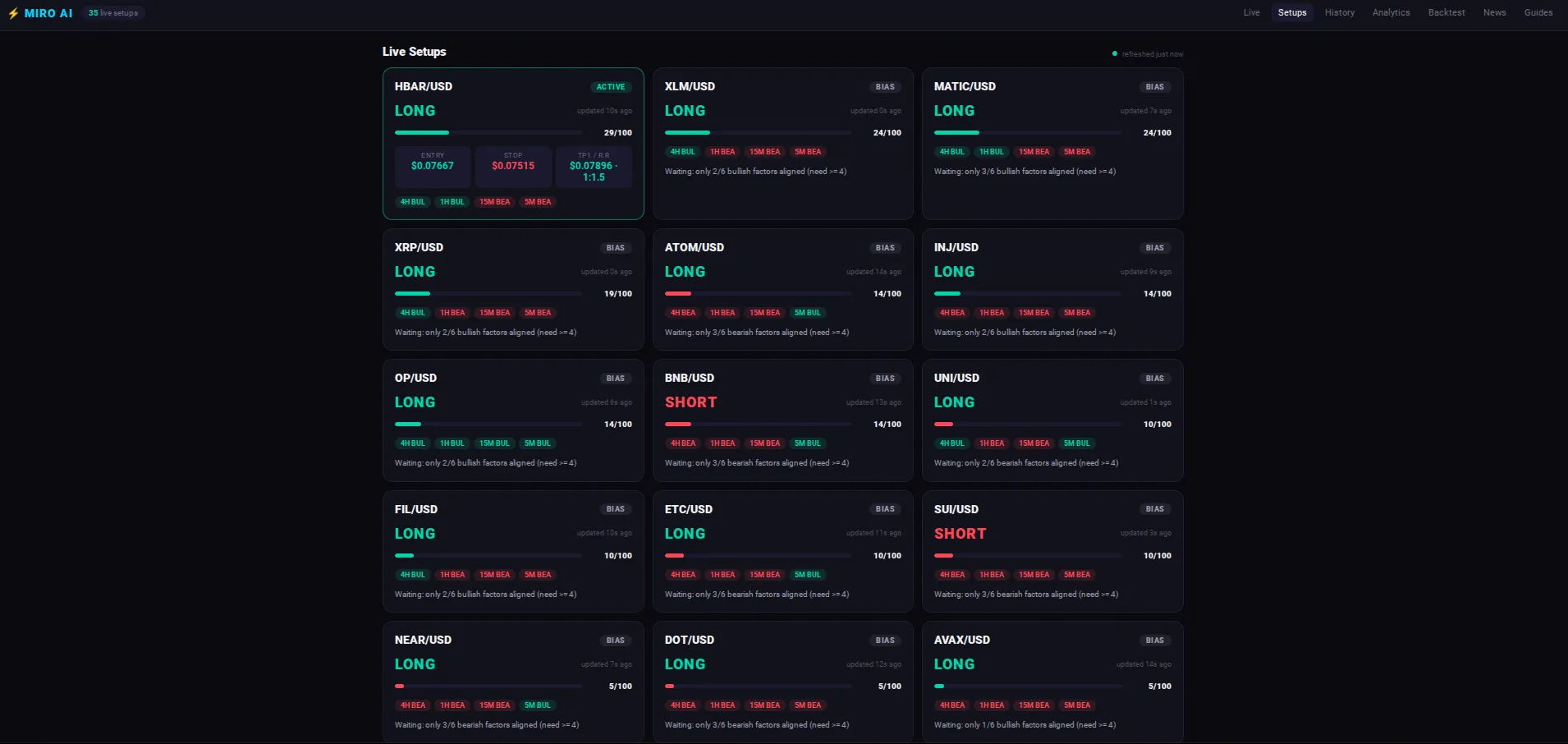
Task: Open the DOT/USD card title
Action: coord(689,640)
